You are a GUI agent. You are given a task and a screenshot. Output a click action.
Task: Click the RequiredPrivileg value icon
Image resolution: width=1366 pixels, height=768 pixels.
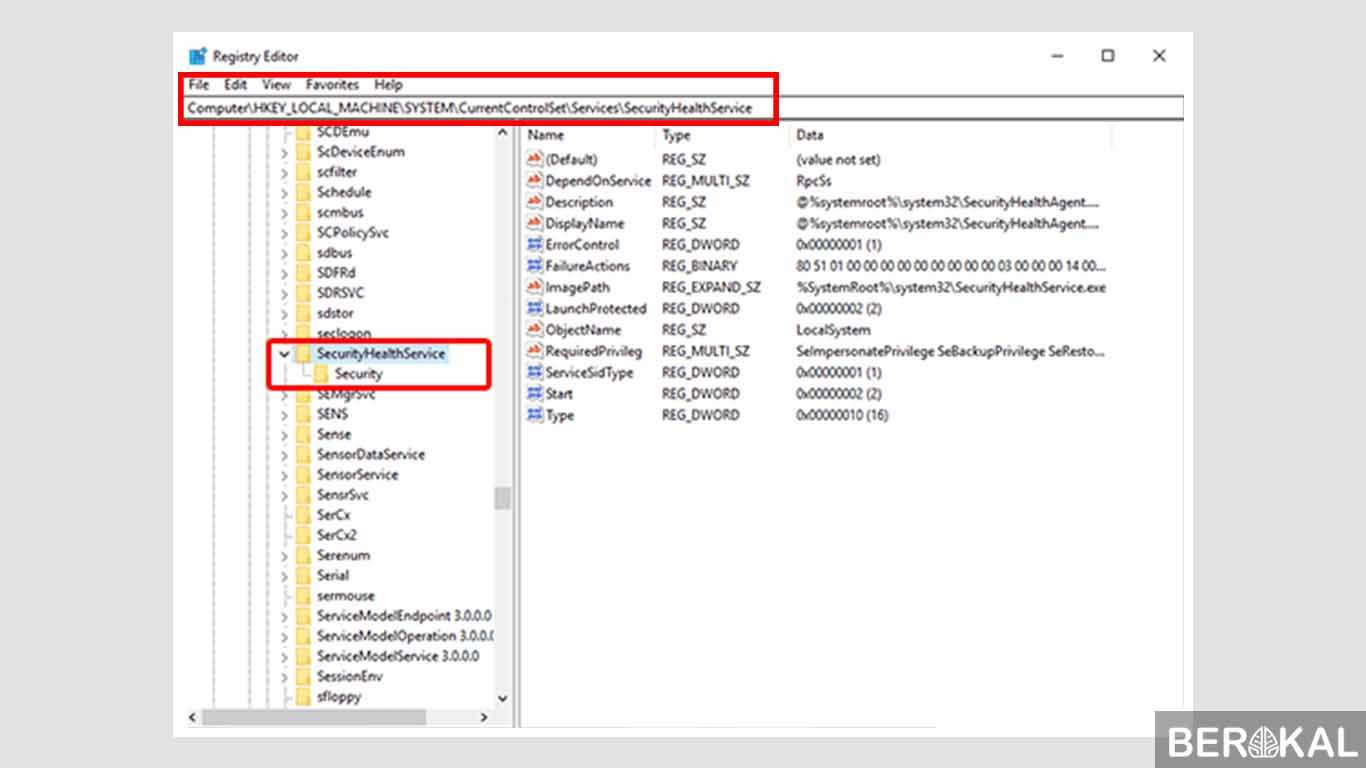tap(534, 351)
